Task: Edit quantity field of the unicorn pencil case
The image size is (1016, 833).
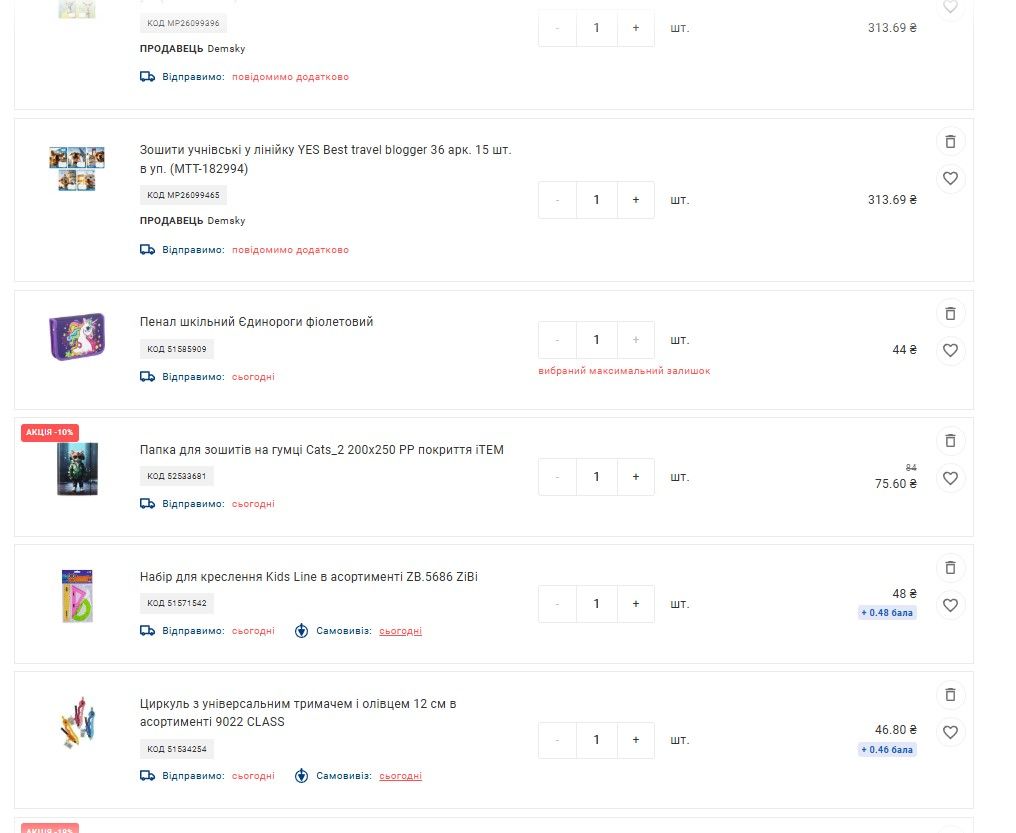Action: 596,339
